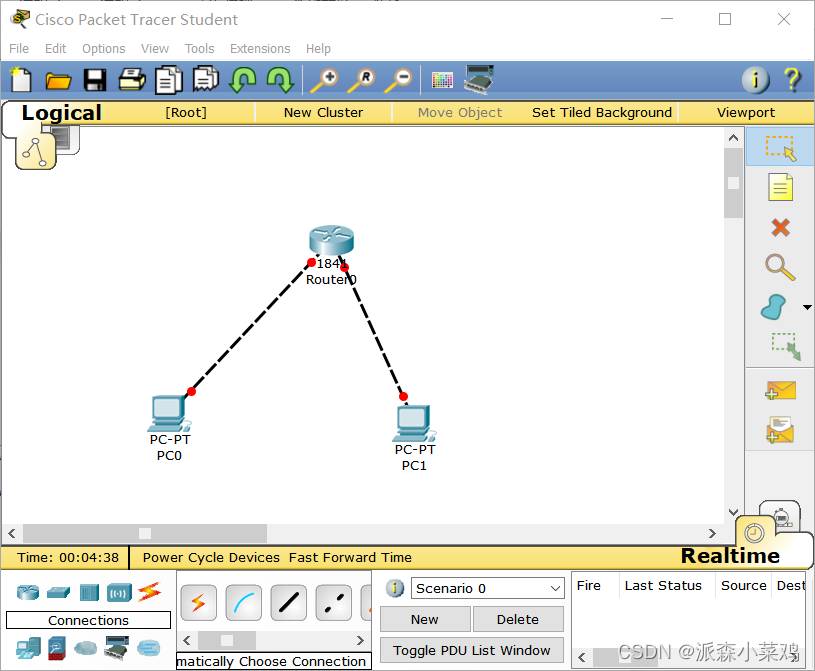Image resolution: width=815 pixels, height=671 pixels.
Task: Open the File menu
Action: click(x=19, y=48)
